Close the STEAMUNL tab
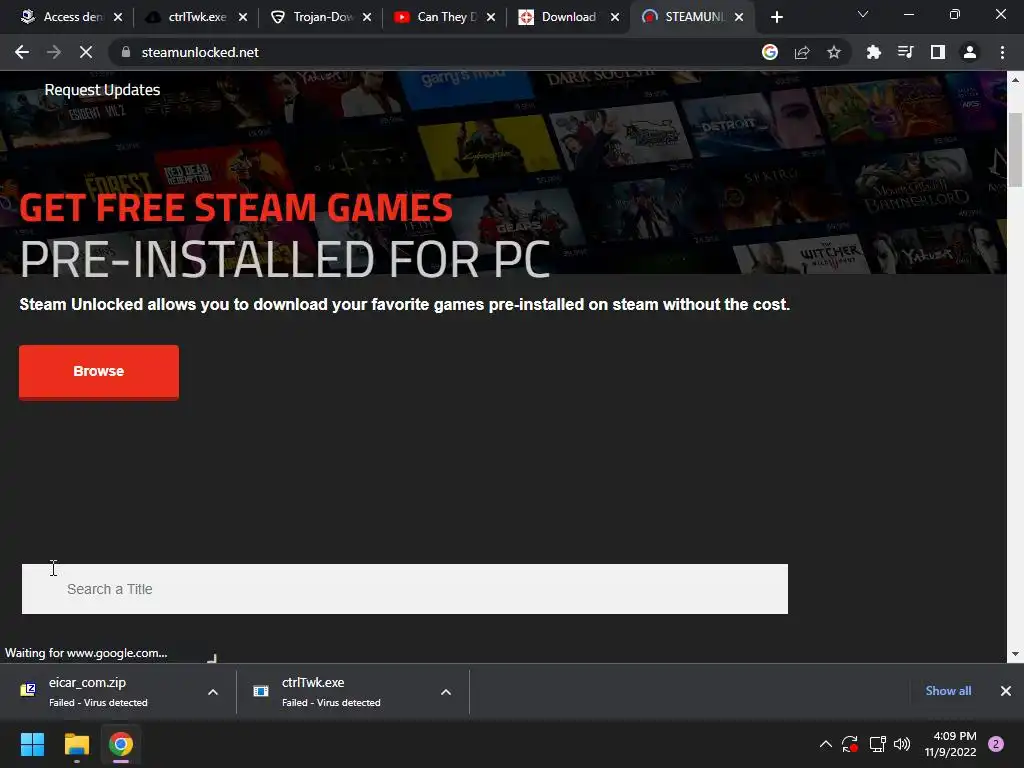Image resolution: width=1024 pixels, height=768 pixels. (739, 18)
